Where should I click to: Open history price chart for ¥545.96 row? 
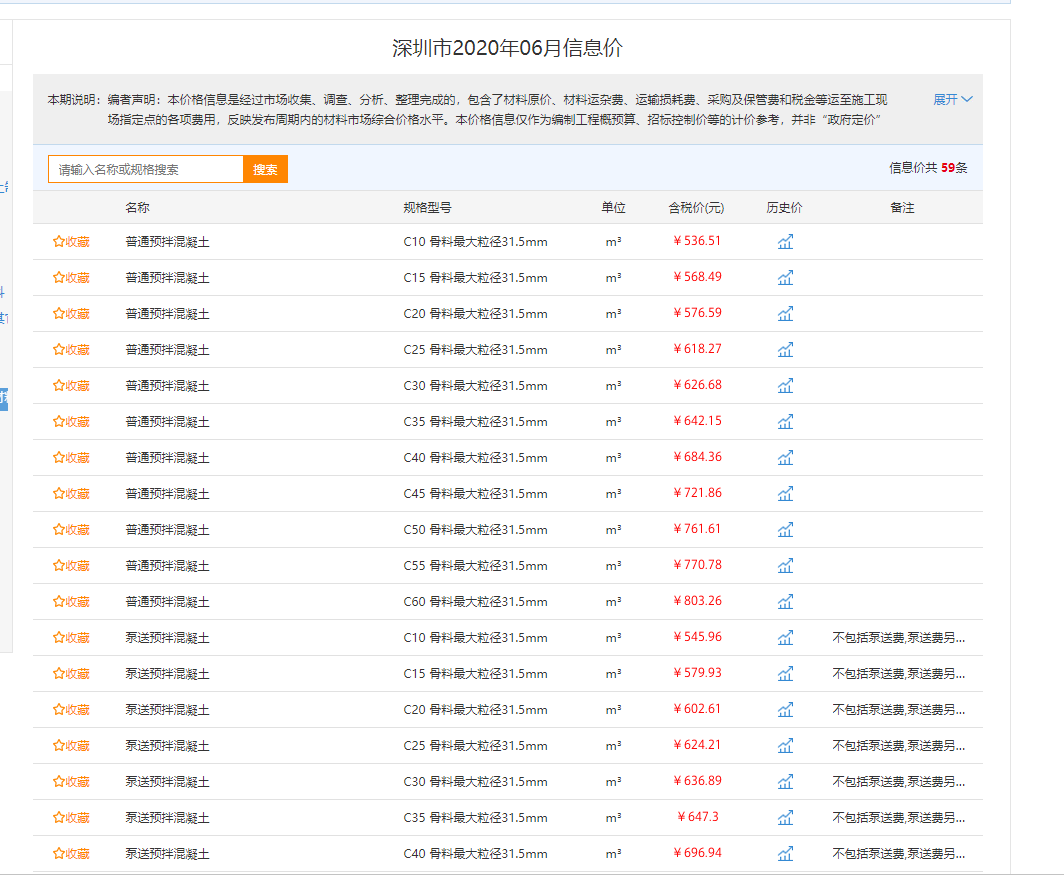click(x=785, y=637)
